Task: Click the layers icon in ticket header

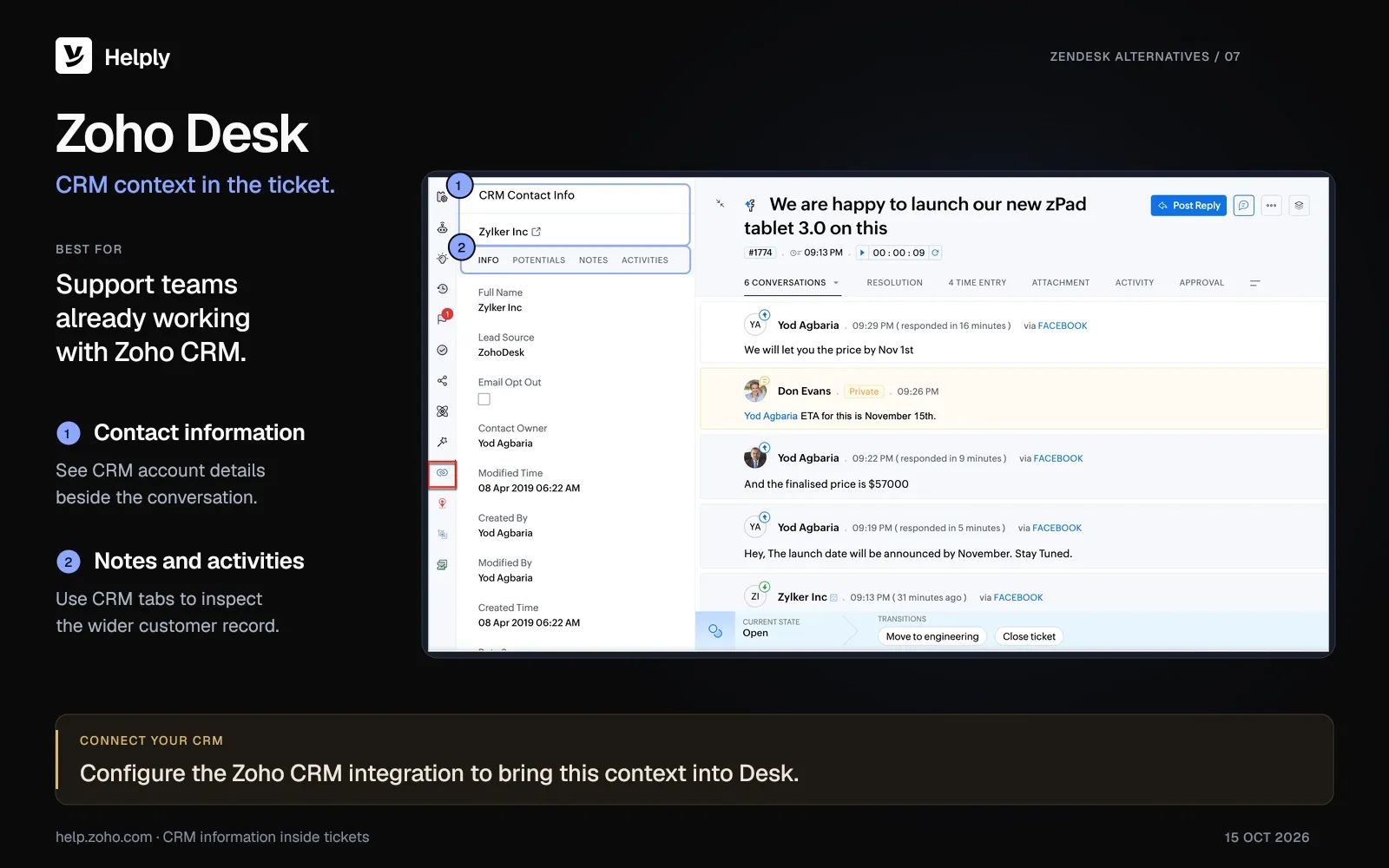Action: coord(1299,206)
